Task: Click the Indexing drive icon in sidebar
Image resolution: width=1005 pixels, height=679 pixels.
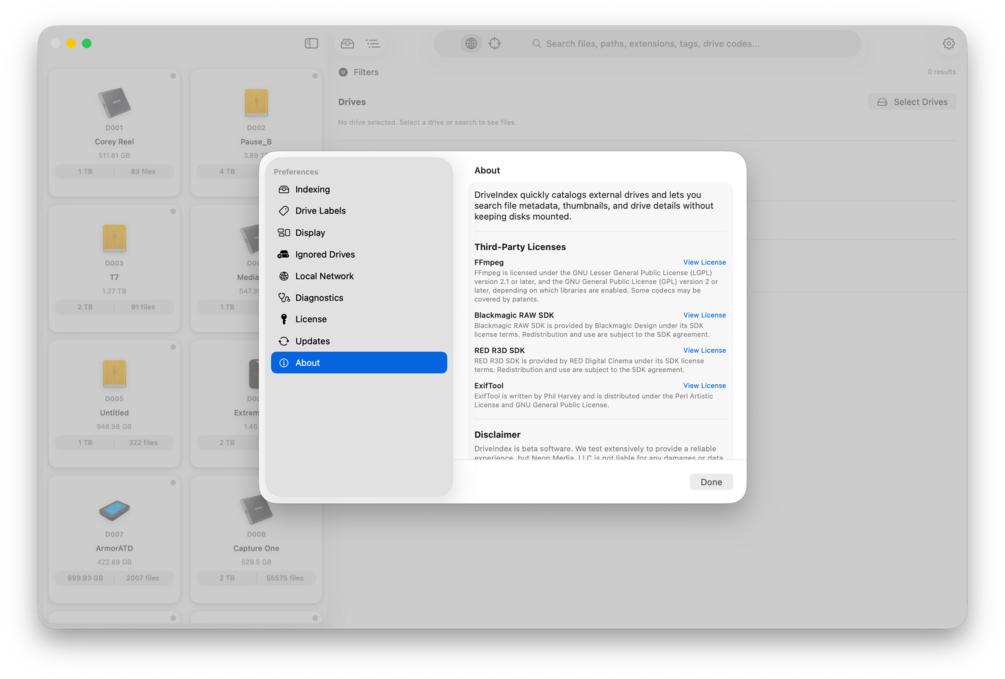Action: click(283, 190)
